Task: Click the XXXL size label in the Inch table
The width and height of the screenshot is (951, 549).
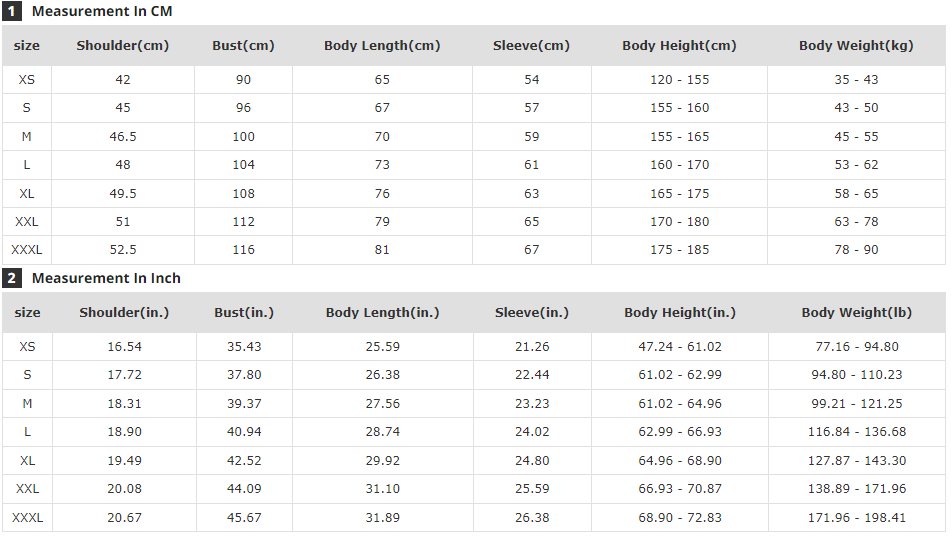Action: [x=27, y=518]
